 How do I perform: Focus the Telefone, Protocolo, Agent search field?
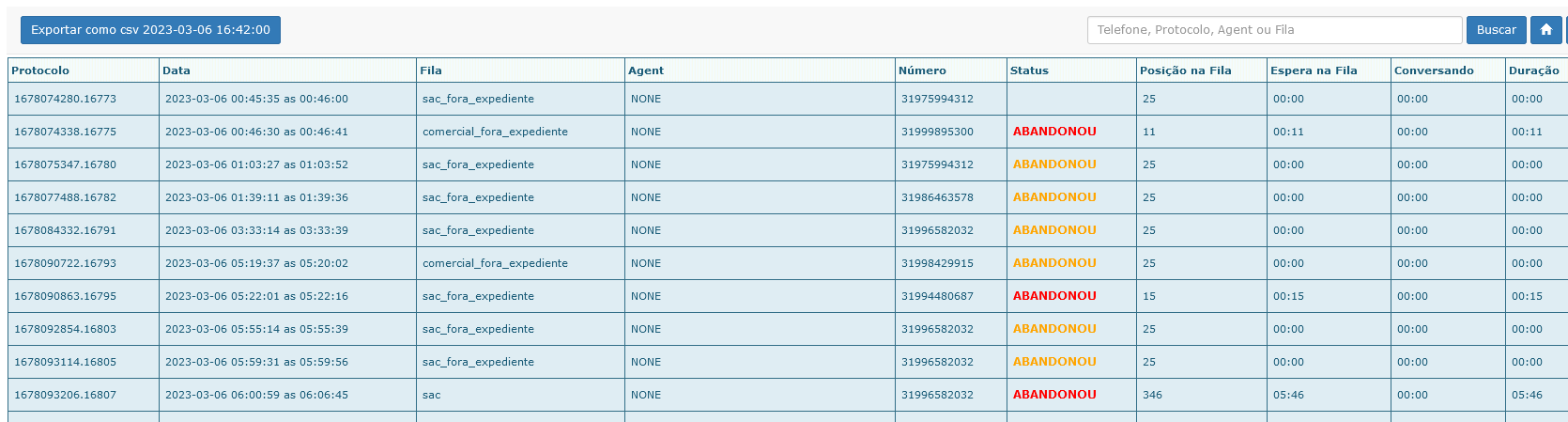1274,30
